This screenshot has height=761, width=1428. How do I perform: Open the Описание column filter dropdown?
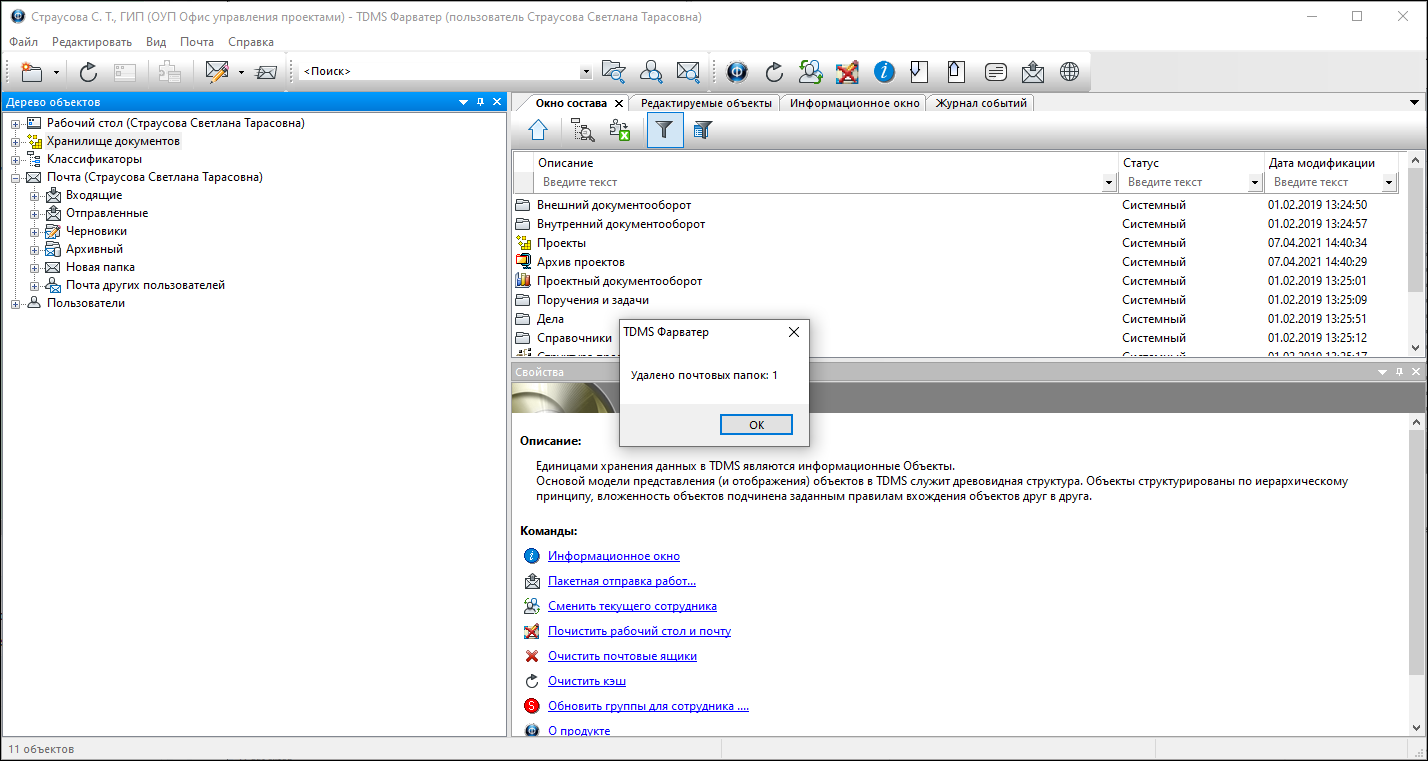point(1109,182)
